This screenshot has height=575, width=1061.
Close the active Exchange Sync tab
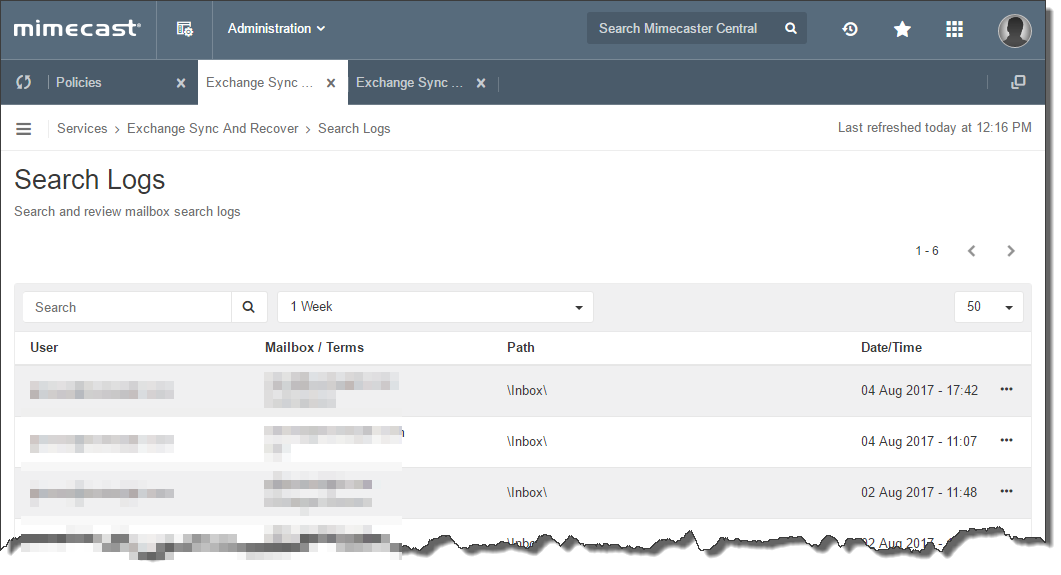331,83
